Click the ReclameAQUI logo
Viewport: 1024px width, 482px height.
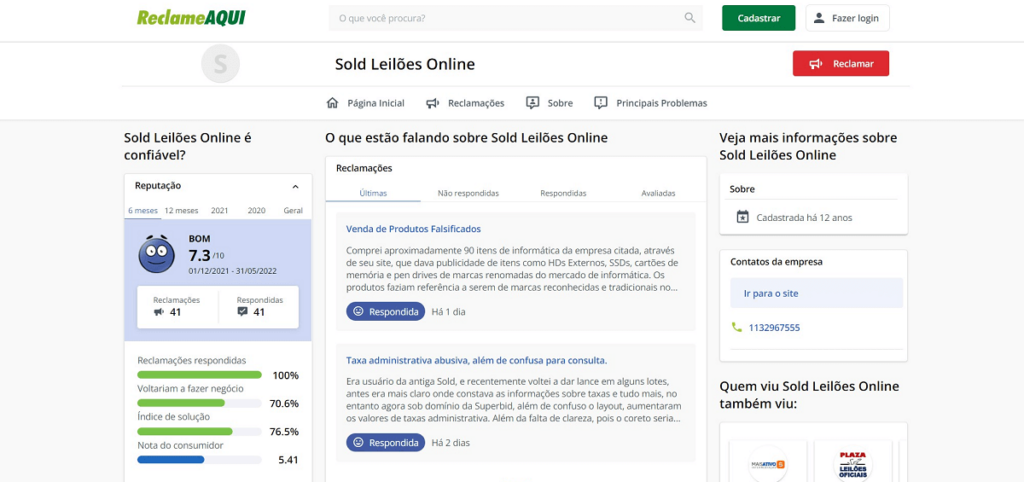[191, 18]
